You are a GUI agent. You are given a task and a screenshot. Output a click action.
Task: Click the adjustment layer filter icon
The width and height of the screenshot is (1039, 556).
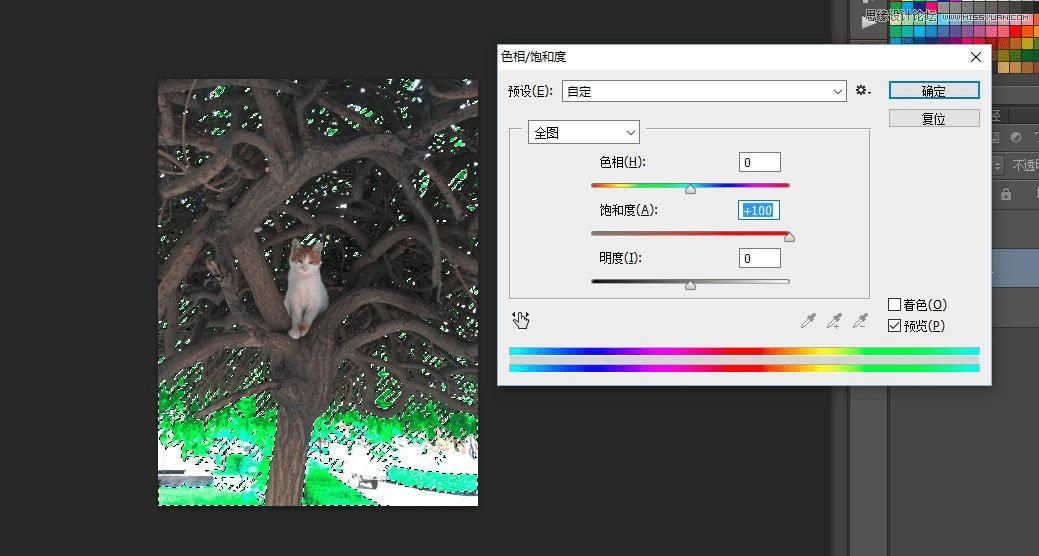point(1016,137)
